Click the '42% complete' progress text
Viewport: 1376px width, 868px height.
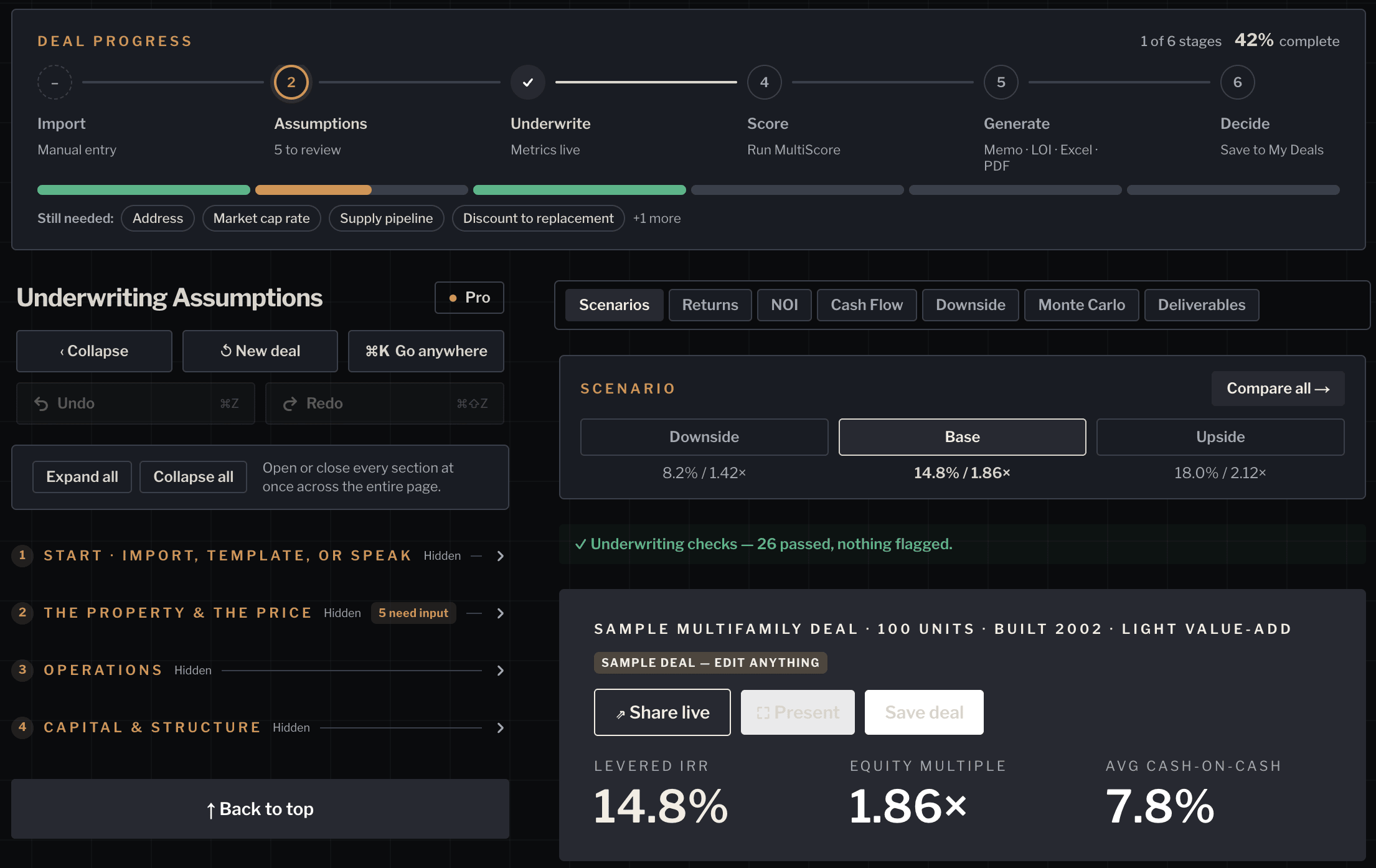click(x=1287, y=40)
